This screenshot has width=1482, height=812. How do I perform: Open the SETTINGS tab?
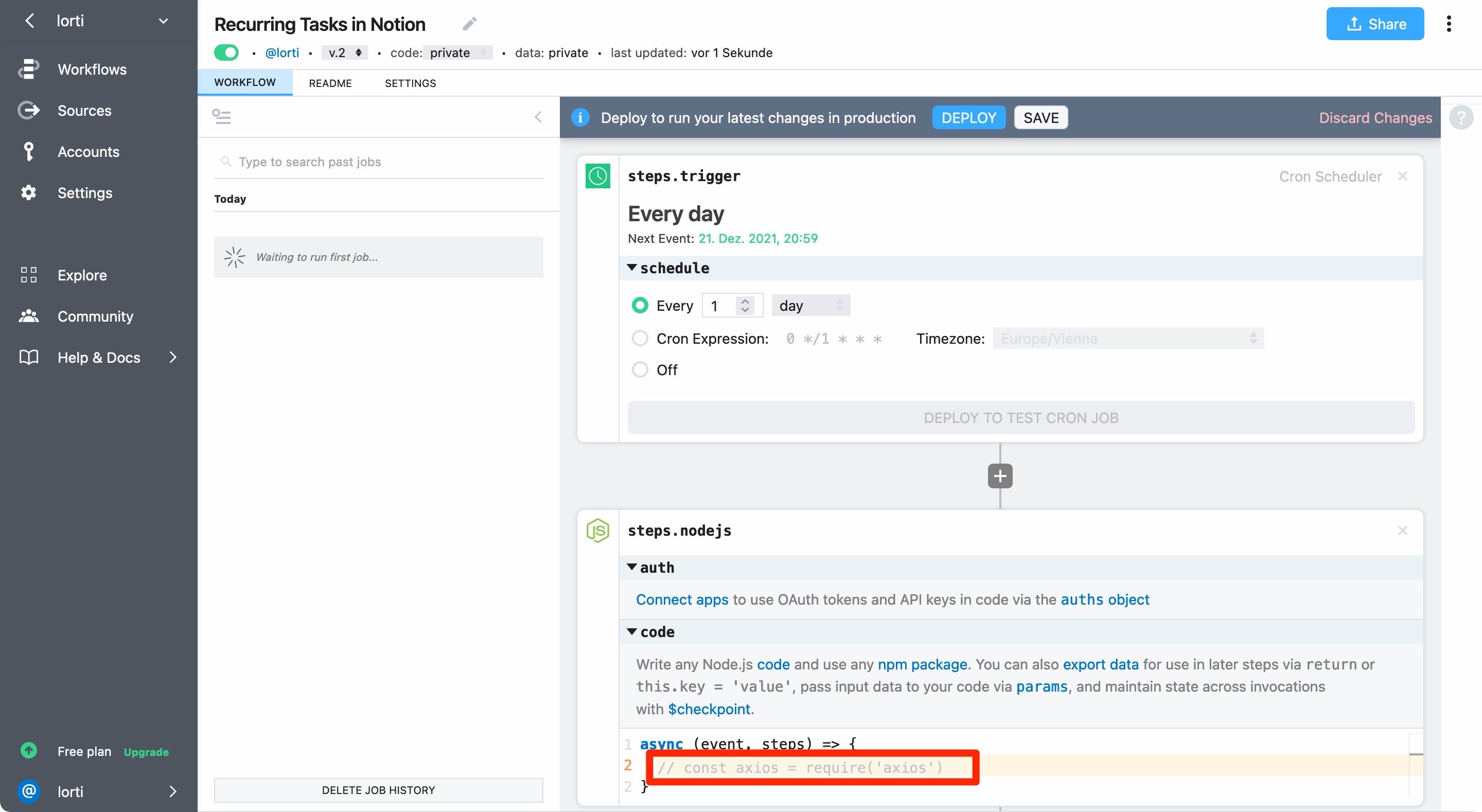point(410,83)
